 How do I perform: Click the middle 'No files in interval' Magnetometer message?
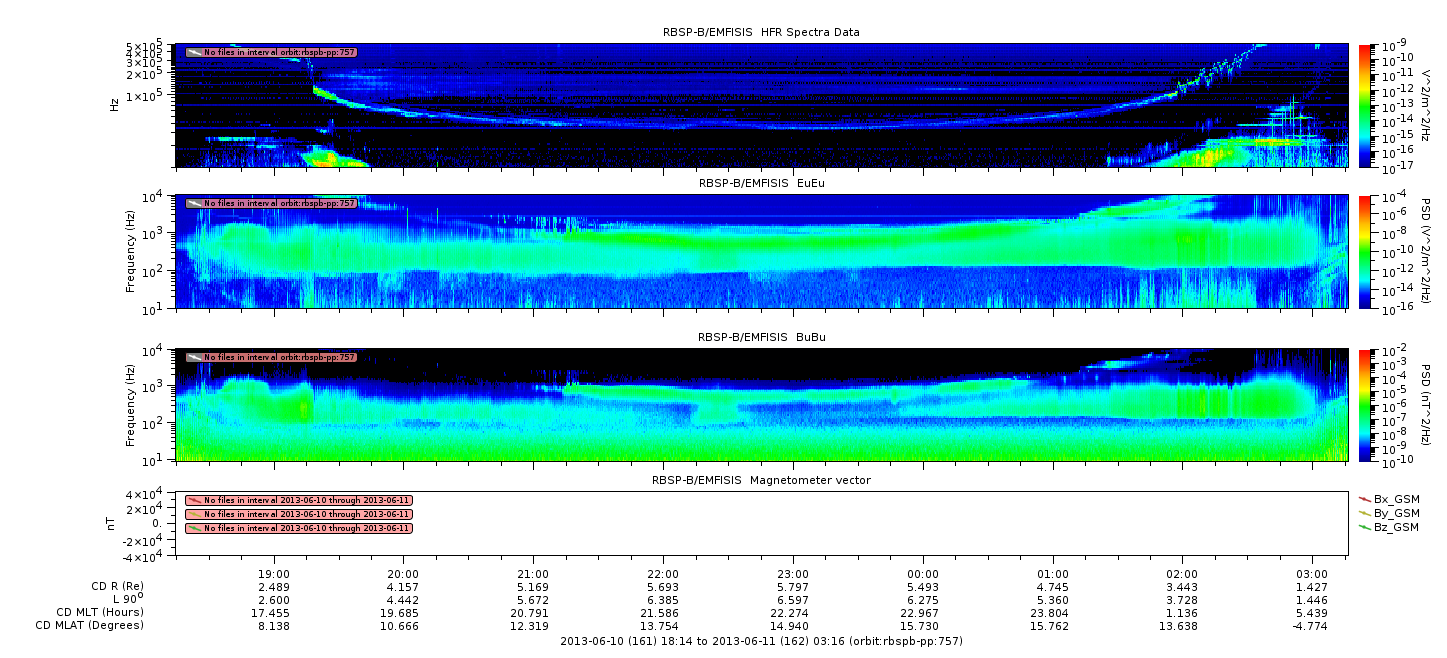tap(307, 514)
